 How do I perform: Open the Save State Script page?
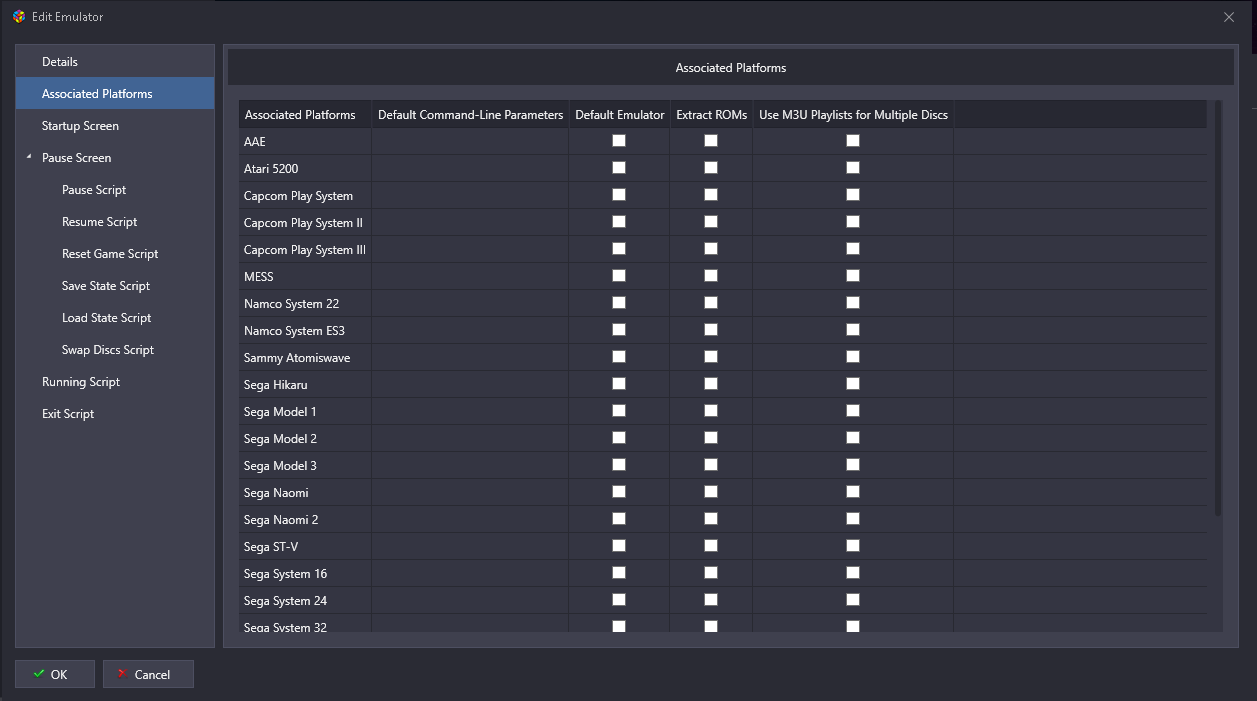106,286
